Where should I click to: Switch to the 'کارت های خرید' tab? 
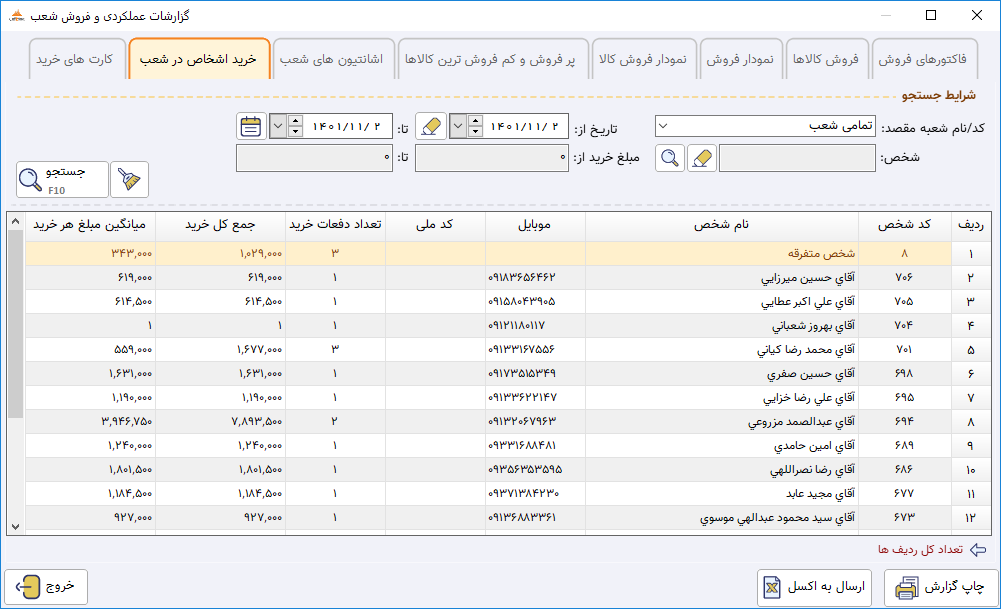tap(75, 59)
